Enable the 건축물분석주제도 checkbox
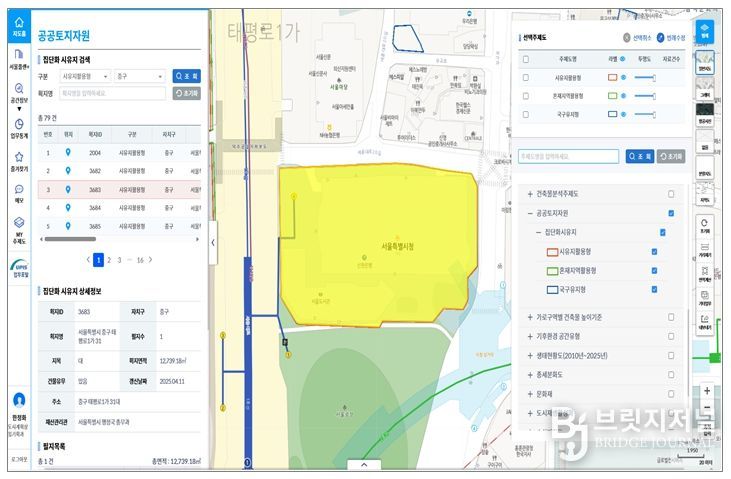This screenshot has height=479, width=731. 670,194
